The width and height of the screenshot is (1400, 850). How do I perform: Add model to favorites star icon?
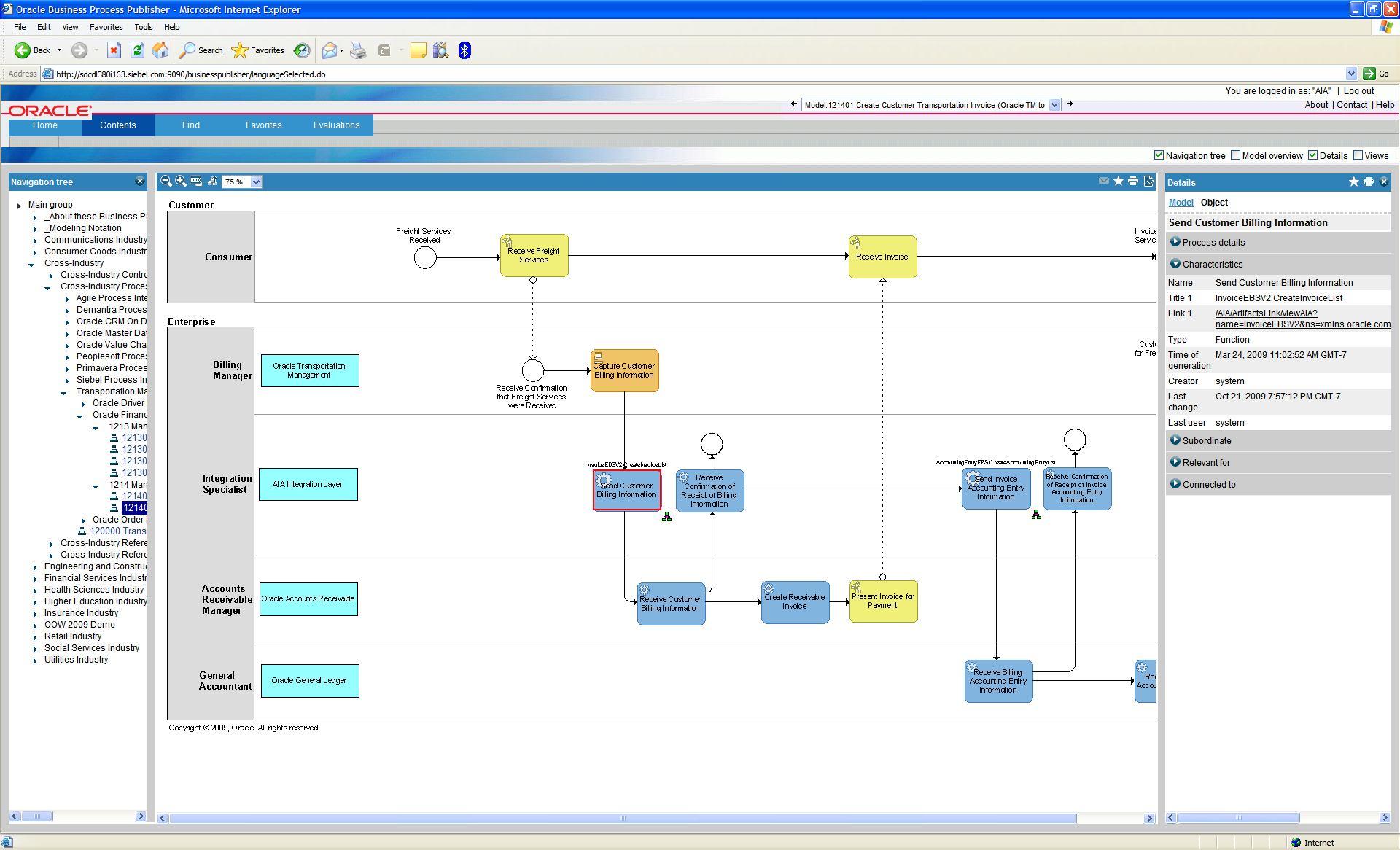(x=1118, y=182)
